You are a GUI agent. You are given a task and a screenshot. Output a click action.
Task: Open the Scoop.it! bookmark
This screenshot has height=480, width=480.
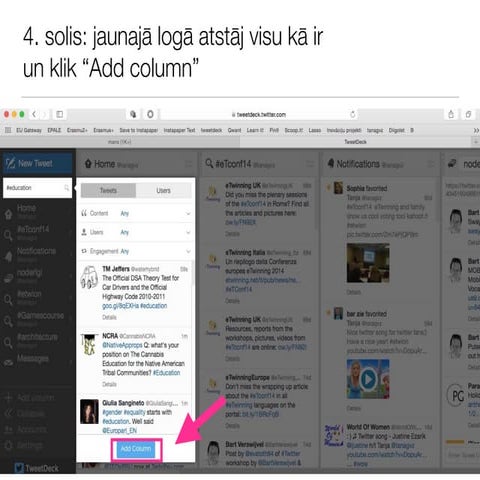click(x=294, y=130)
